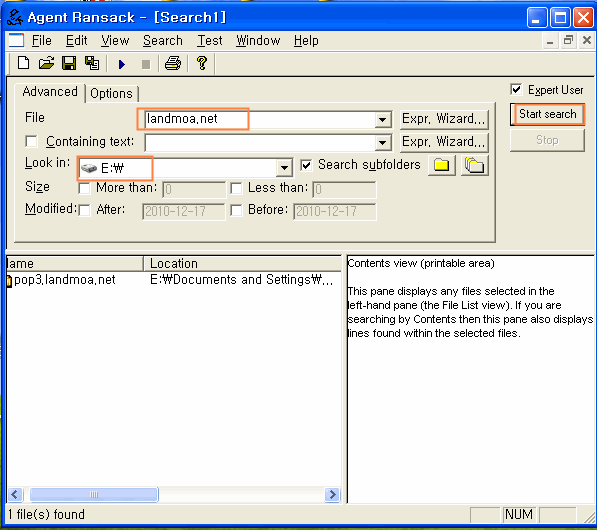Click the After date field 2010-12-17
This screenshot has height=530, width=597.
coord(184,211)
